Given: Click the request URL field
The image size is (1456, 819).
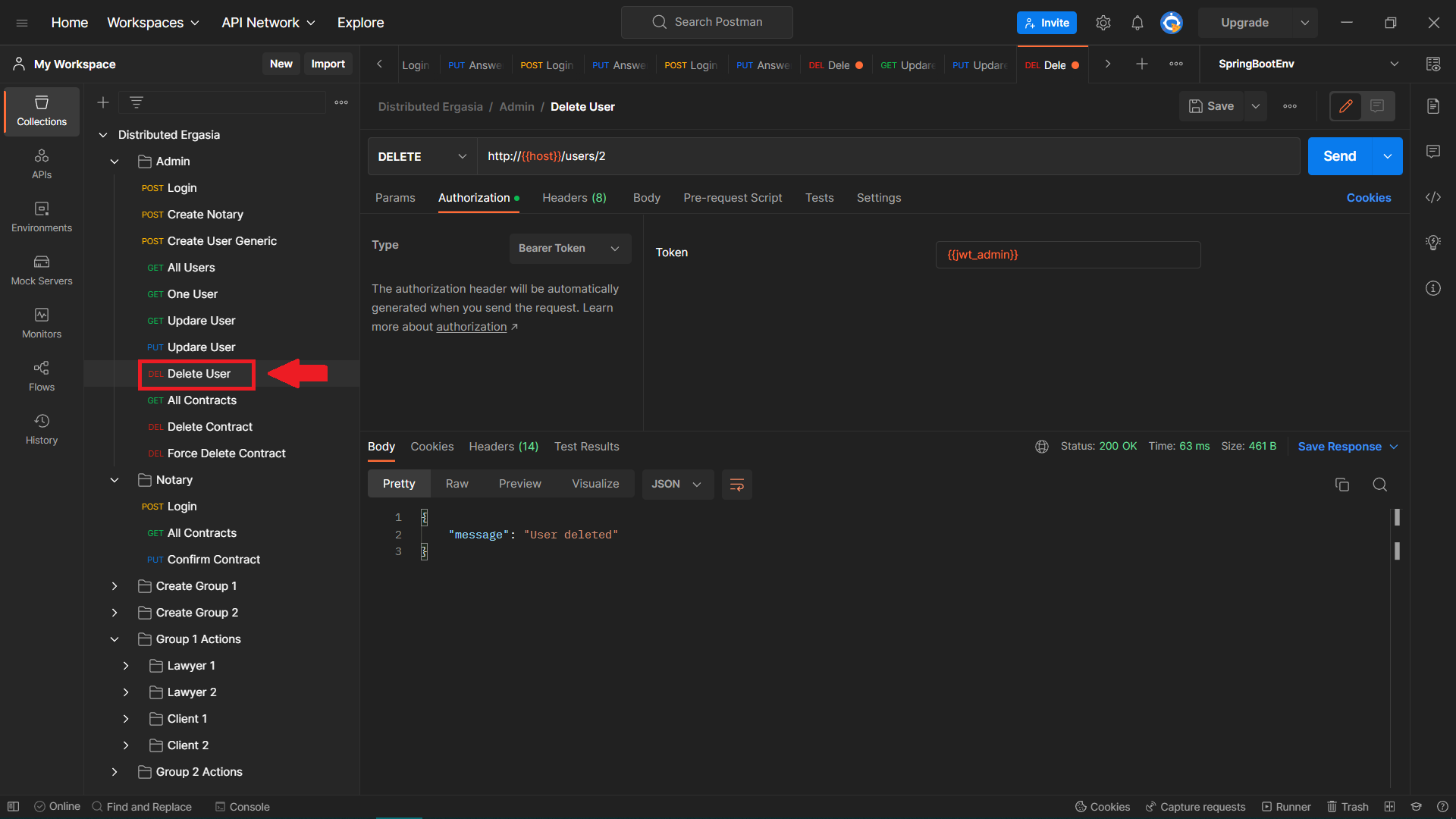Looking at the screenshot, I should click(x=889, y=156).
